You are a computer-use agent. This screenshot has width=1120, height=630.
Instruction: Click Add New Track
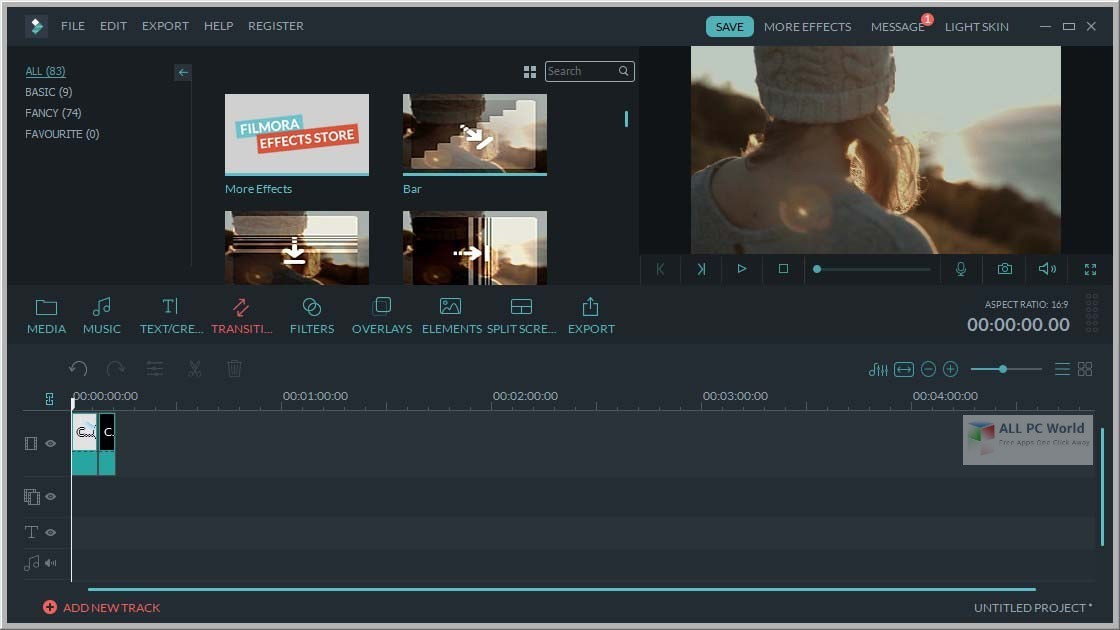coord(101,607)
